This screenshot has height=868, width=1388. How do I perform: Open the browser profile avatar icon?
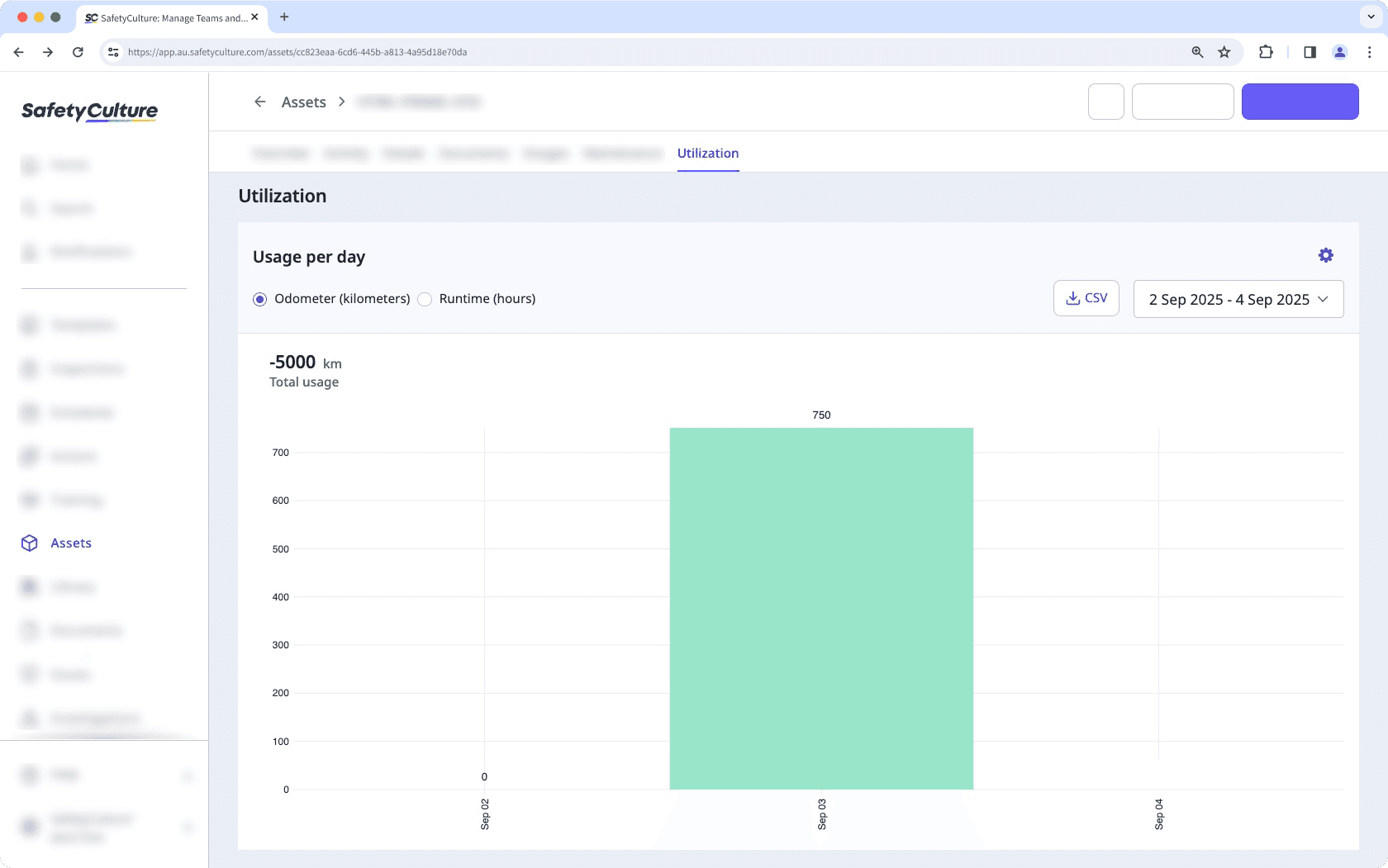tap(1339, 52)
